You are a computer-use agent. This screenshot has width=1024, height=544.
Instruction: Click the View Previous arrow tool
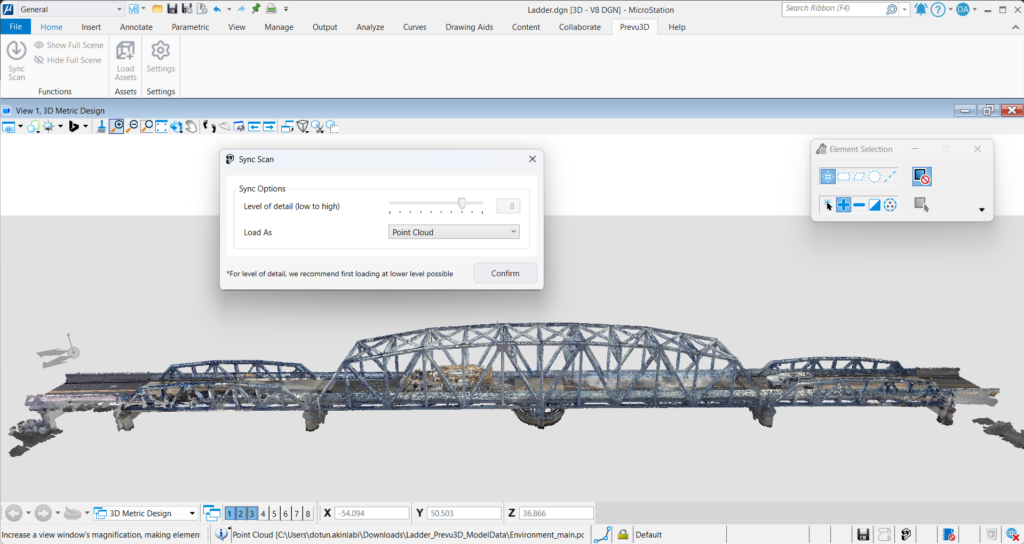click(254, 127)
